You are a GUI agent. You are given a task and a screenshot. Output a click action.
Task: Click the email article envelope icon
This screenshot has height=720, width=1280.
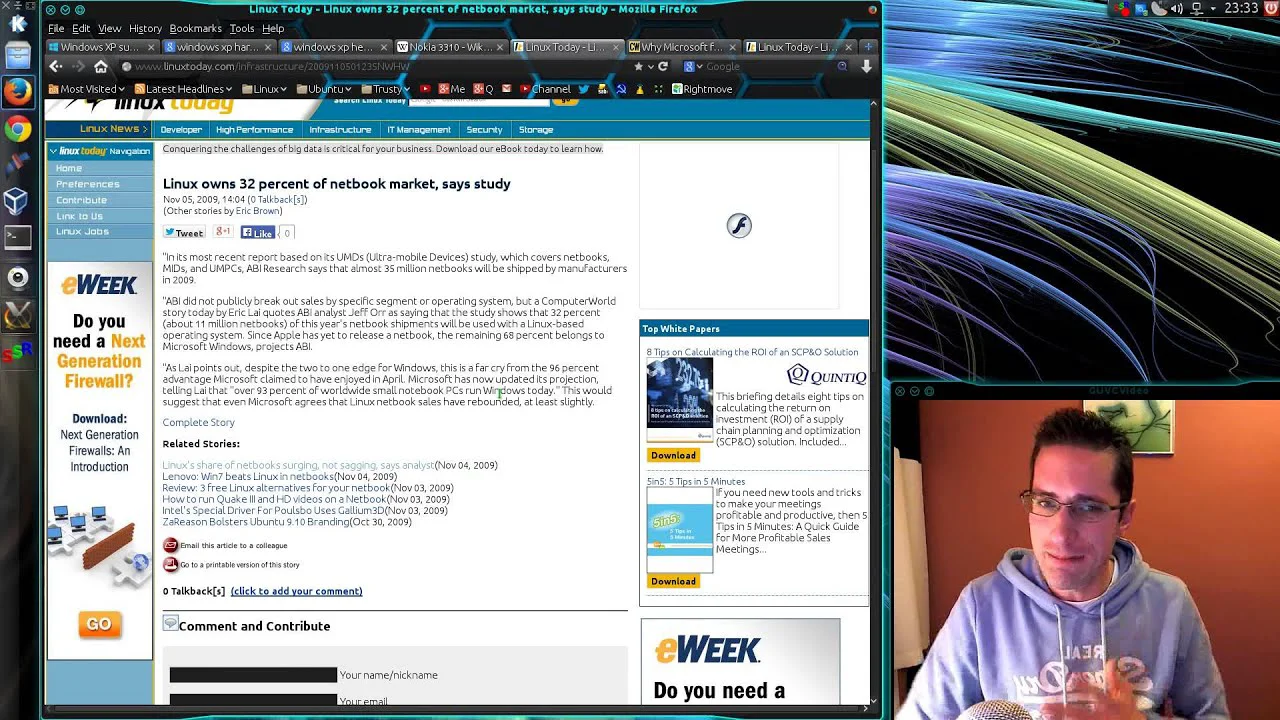click(x=170, y=545)
